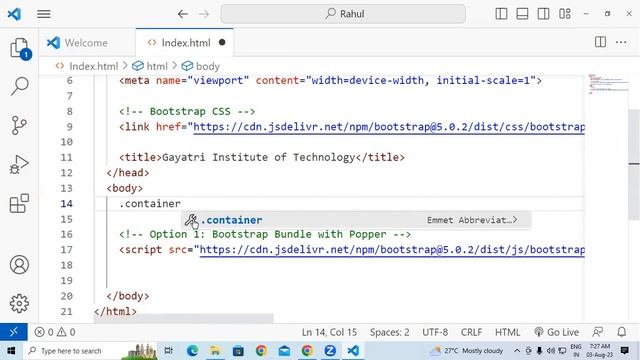Open the editor More Actions menu
Screen dimensions: 640x360
(621, 42)
